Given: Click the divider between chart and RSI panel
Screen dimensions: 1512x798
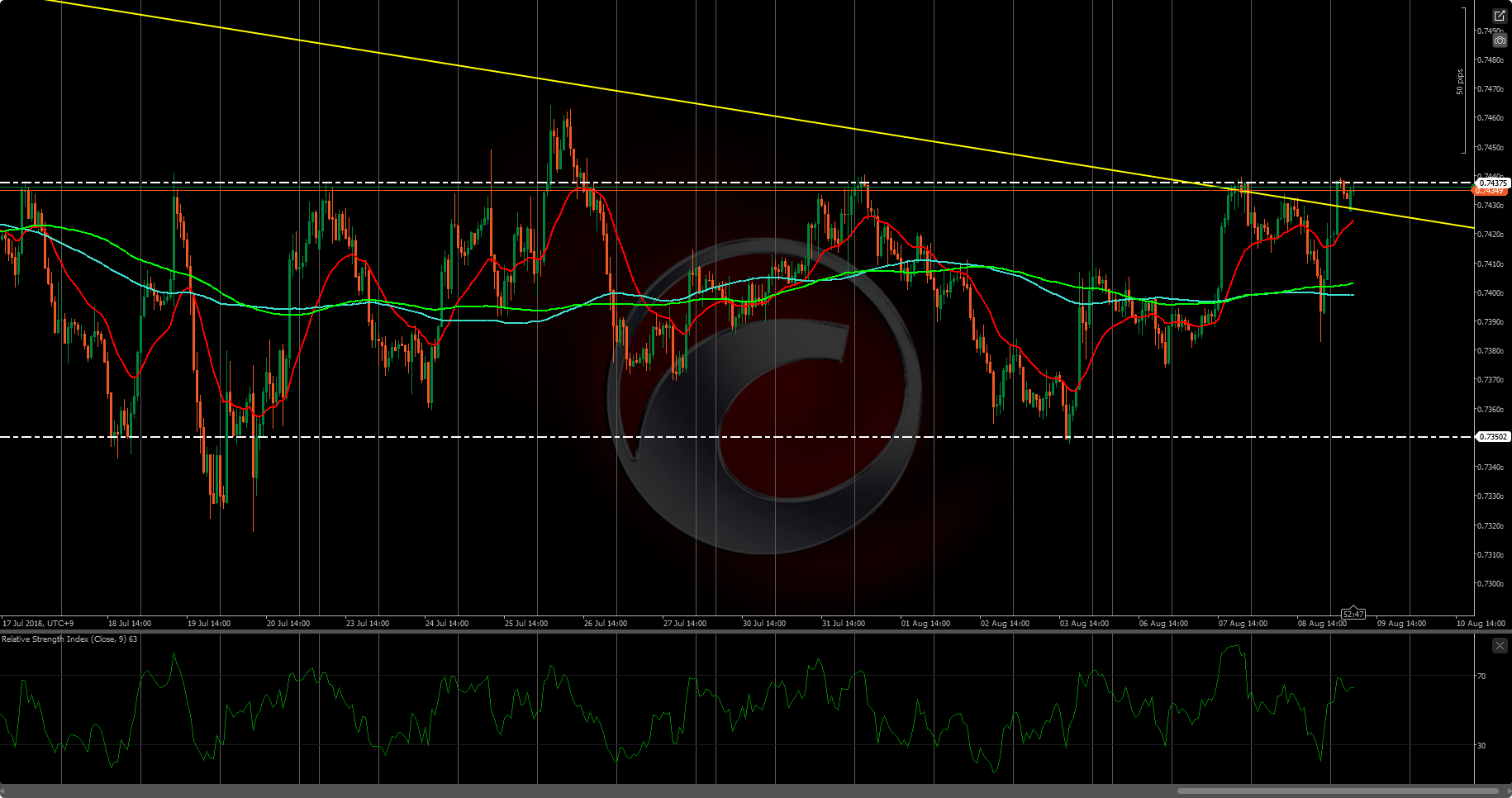Looking at the screenshot, I should click(756, 632).
